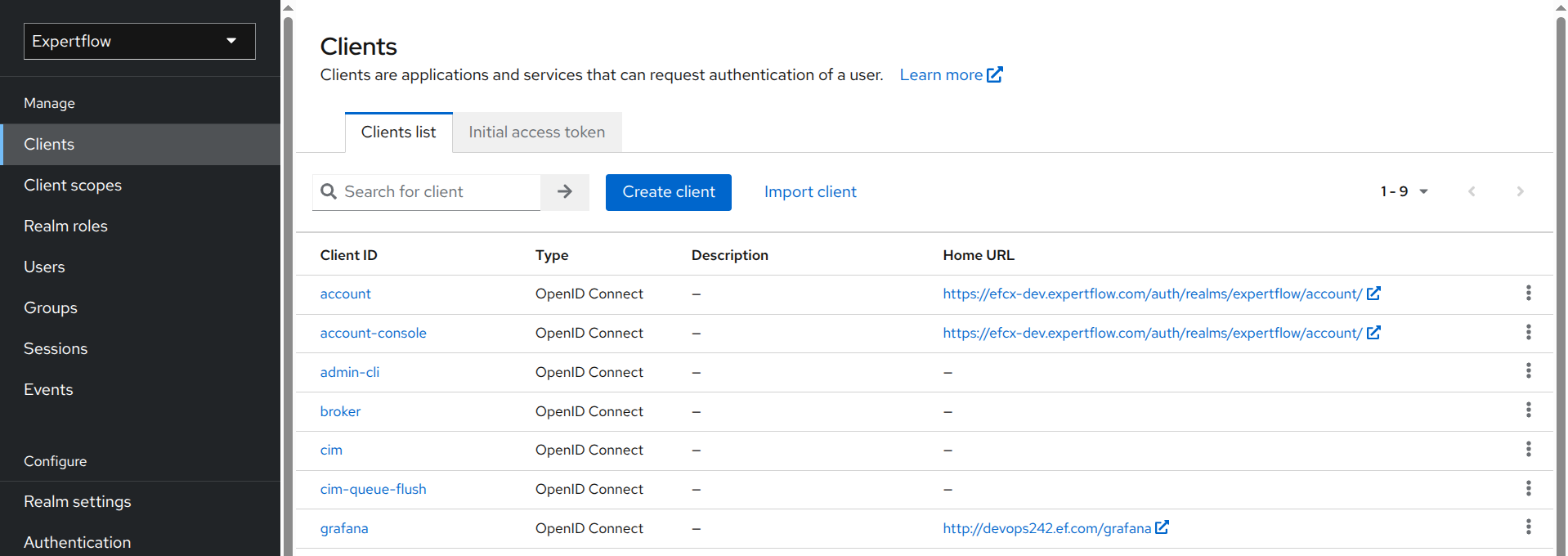Click the Import client link
This screenshot has height=556, width=1568.
coord(809,192)
